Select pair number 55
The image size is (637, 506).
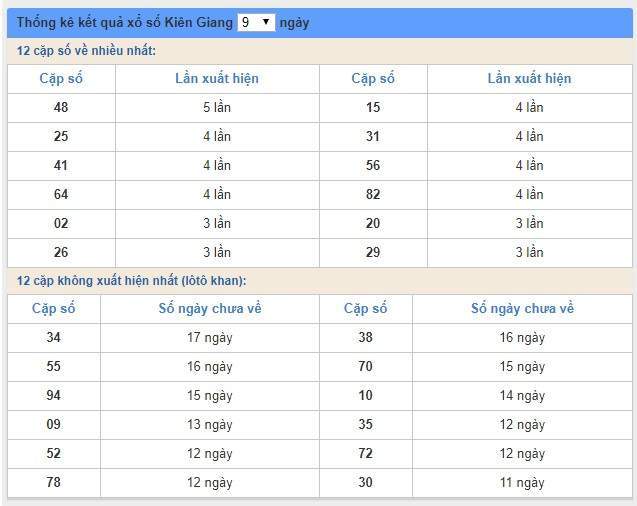click(54, 366)
